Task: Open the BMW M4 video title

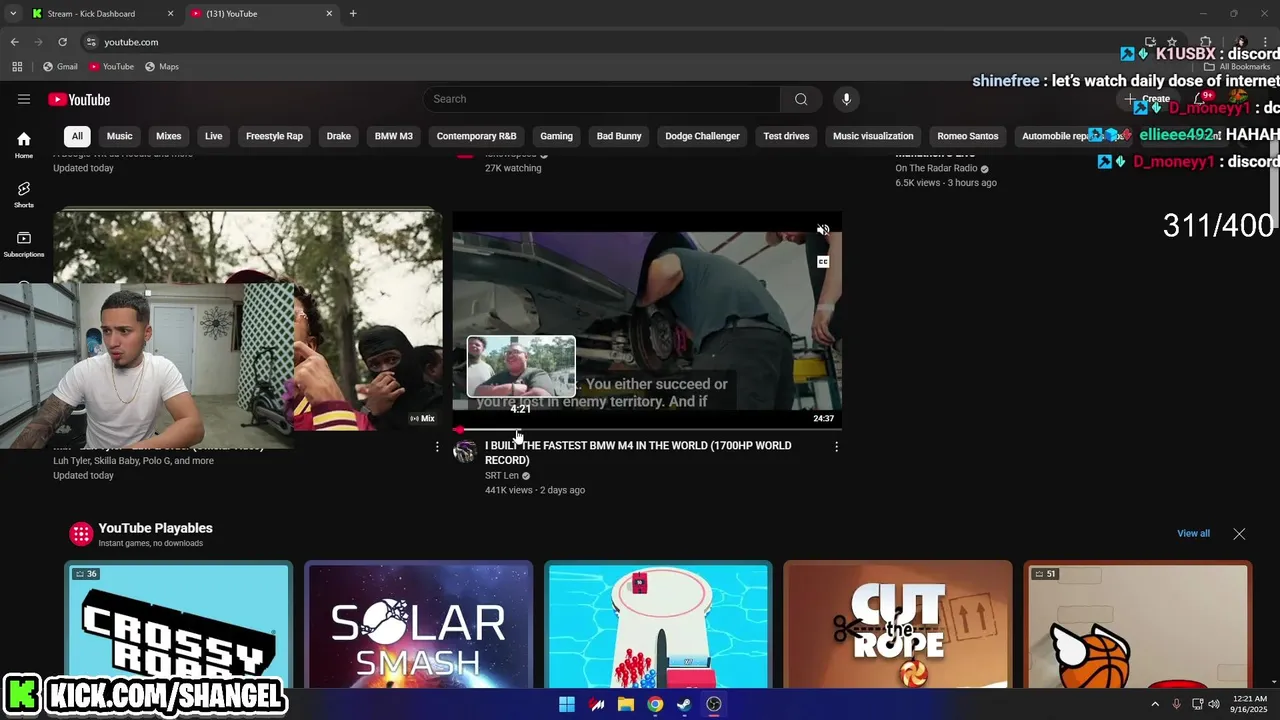Action: click(x=638, y=453)
